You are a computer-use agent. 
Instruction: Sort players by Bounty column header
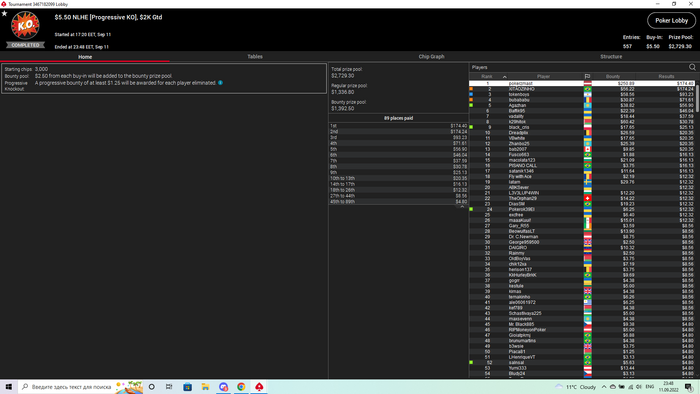(612, 76)
